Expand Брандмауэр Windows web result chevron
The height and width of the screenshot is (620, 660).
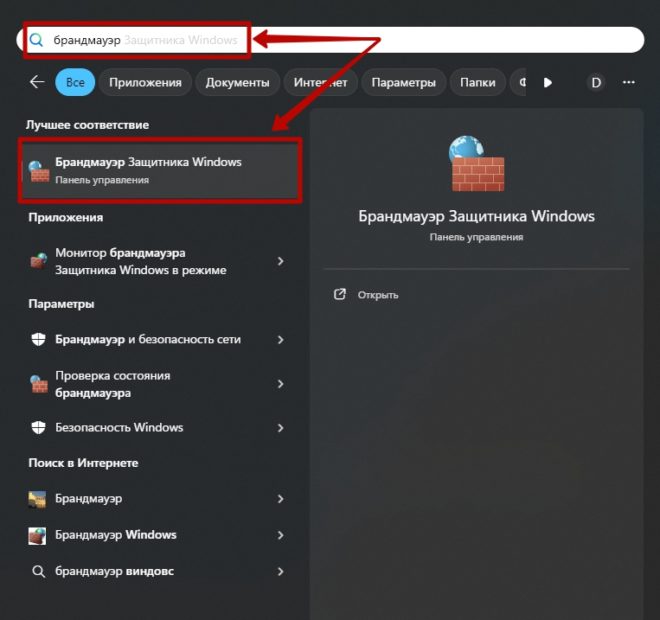pos(280,535)
